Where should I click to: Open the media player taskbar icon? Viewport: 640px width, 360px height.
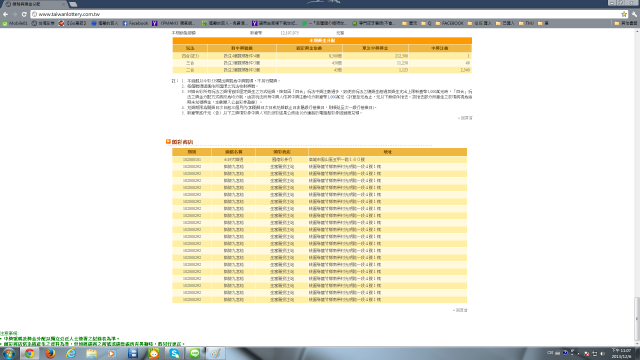tap(112, 353)
